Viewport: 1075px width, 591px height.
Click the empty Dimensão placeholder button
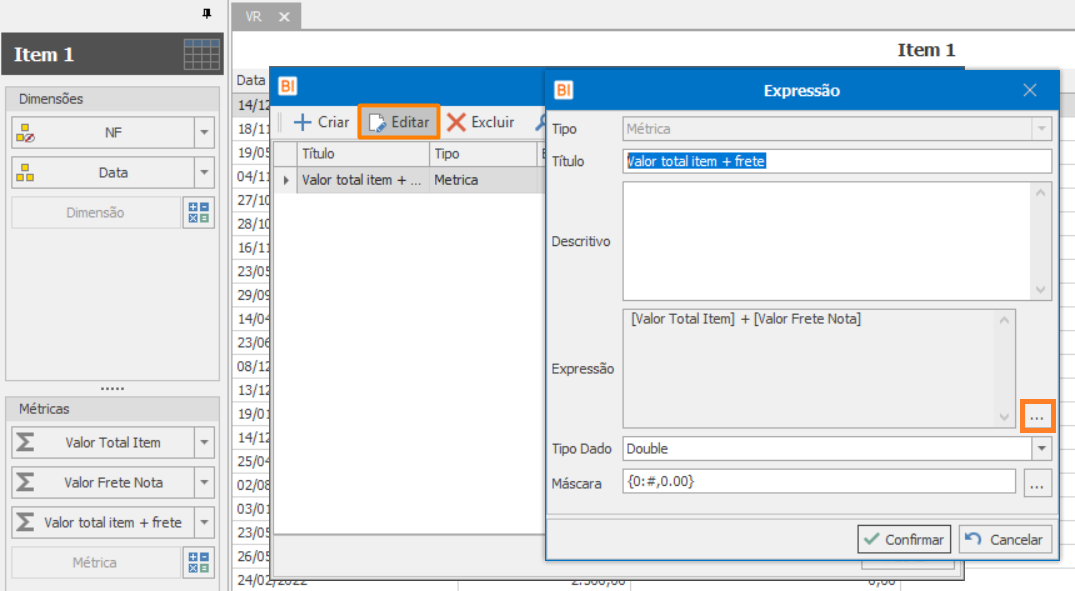(95, 213)
